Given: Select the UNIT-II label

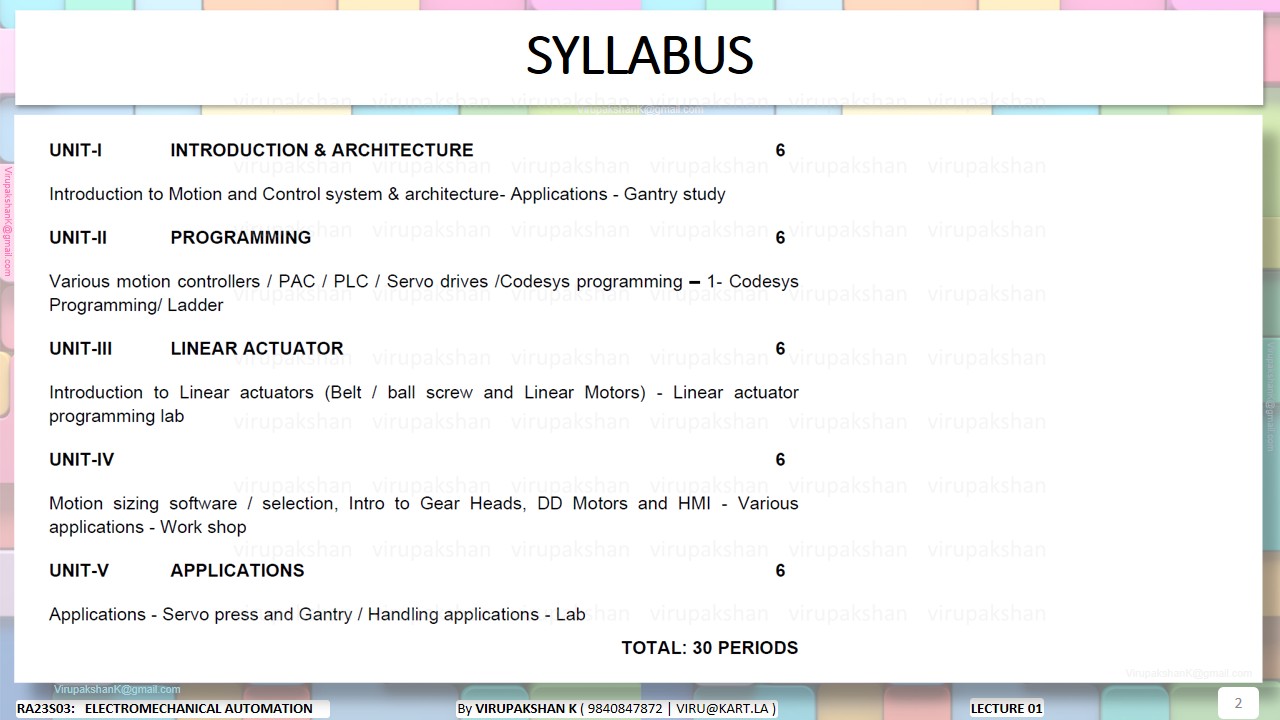Looking at the screenshot, I should pyautogui.click(x=78, y=237).
